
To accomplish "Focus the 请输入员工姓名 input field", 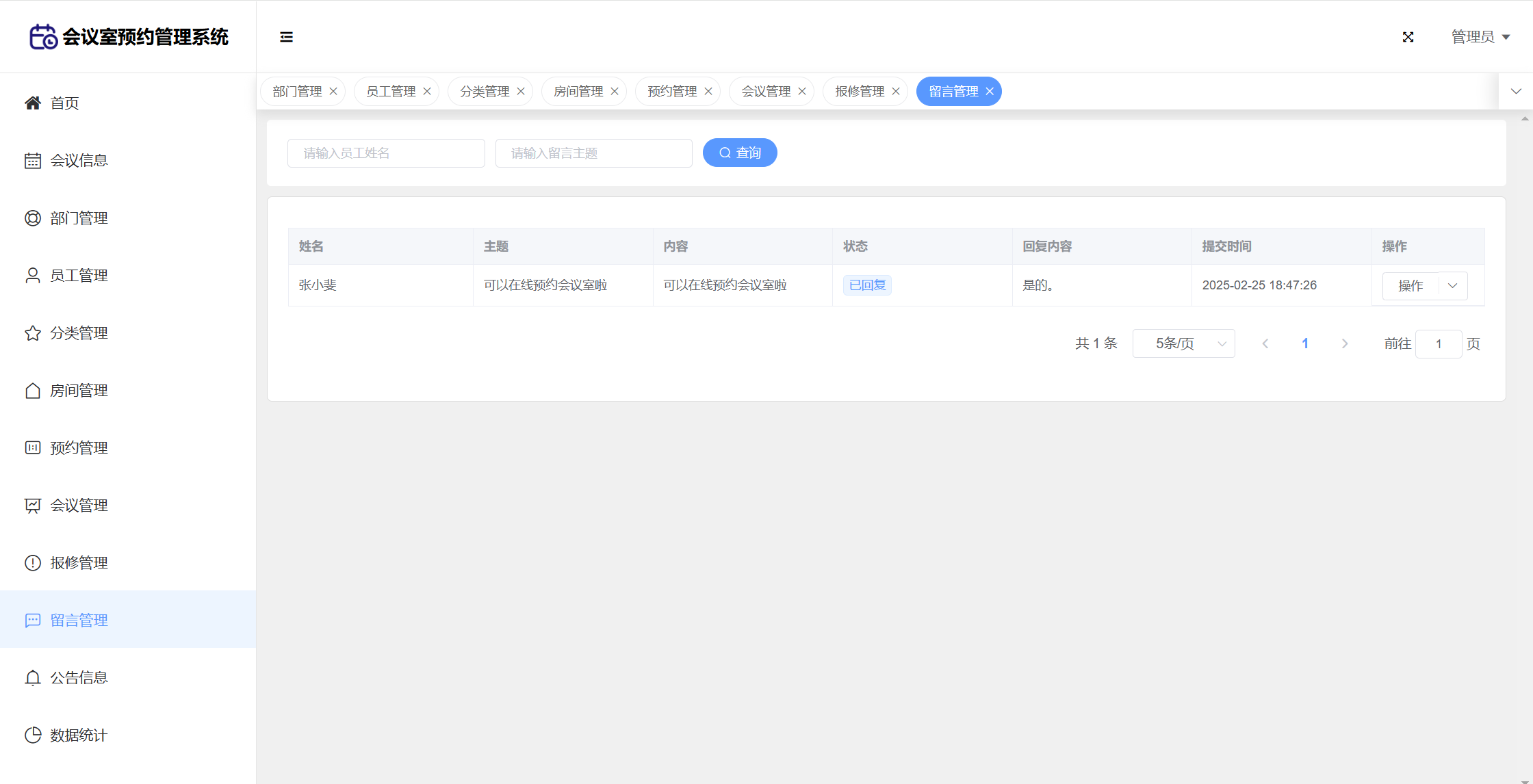I will tap(386, 153).
